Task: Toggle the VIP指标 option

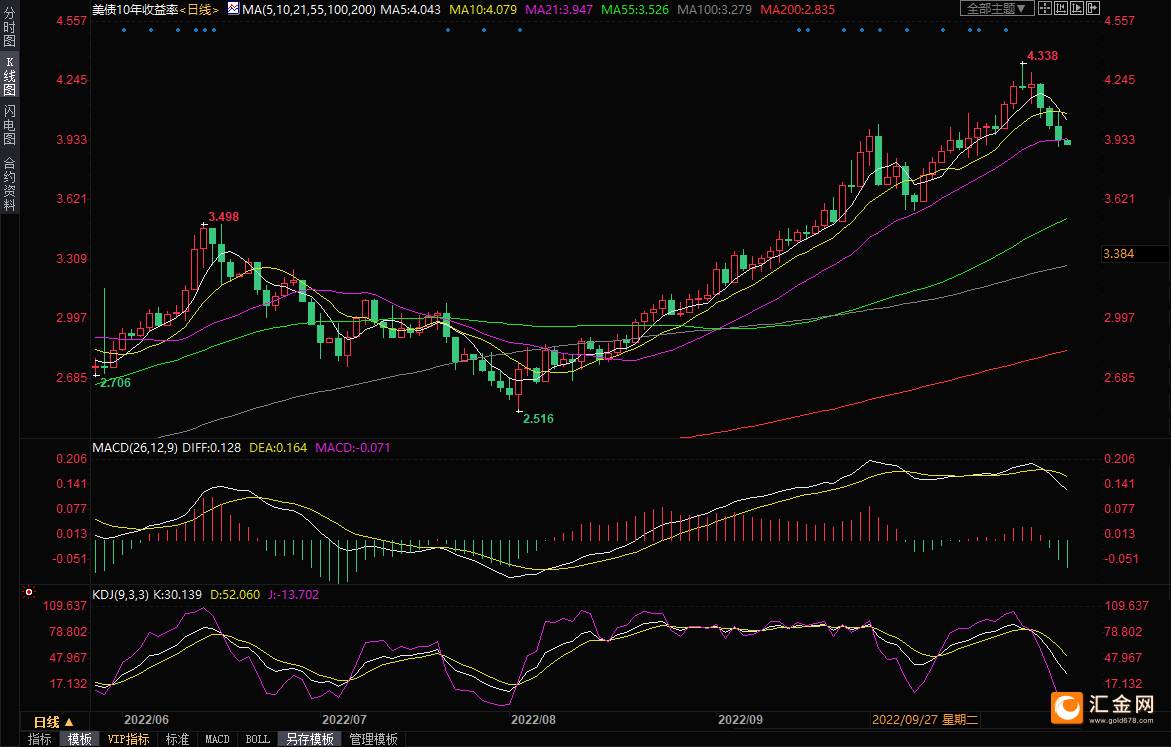Action: (x=128, y=739)
